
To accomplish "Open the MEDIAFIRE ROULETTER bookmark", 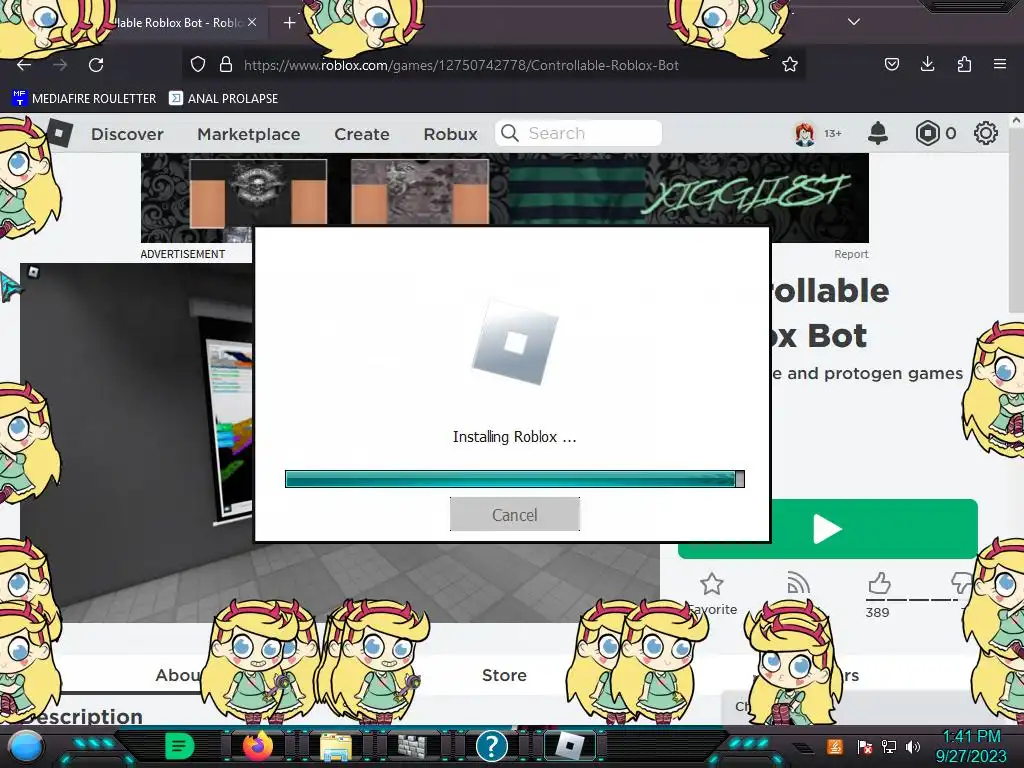I will 84,99.
